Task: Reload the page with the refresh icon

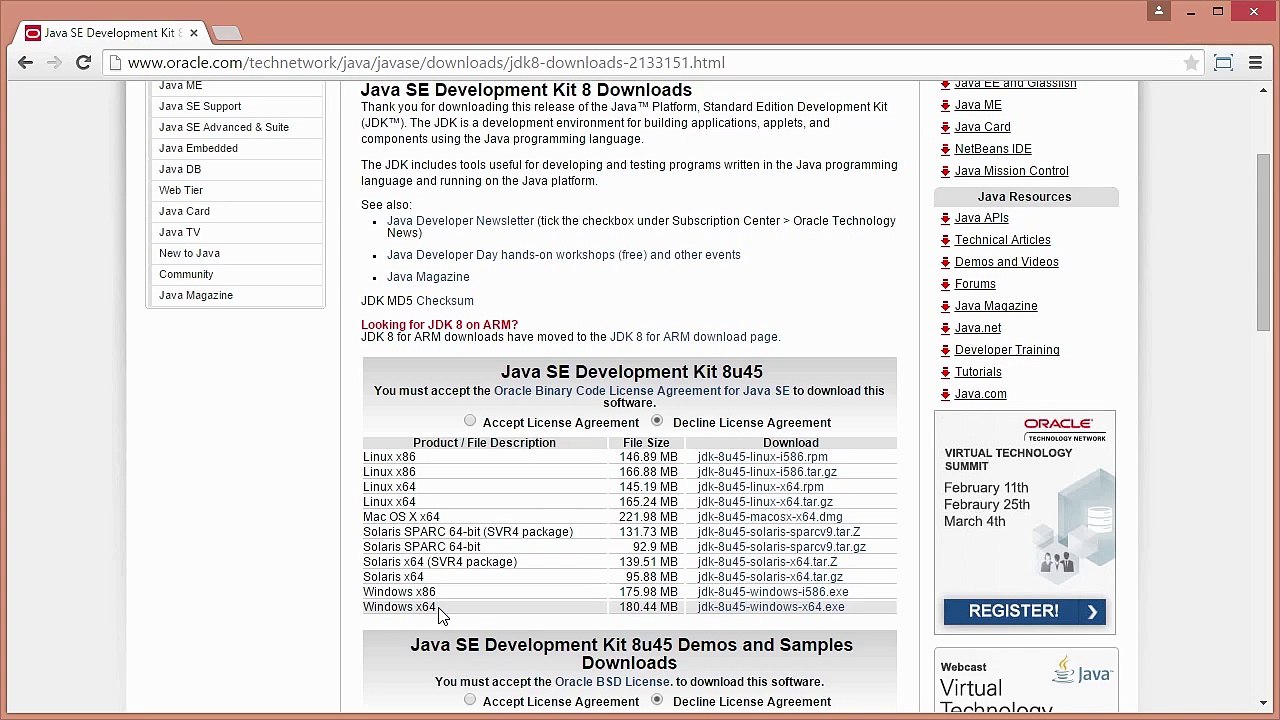Action: click(x=84, y=62)
